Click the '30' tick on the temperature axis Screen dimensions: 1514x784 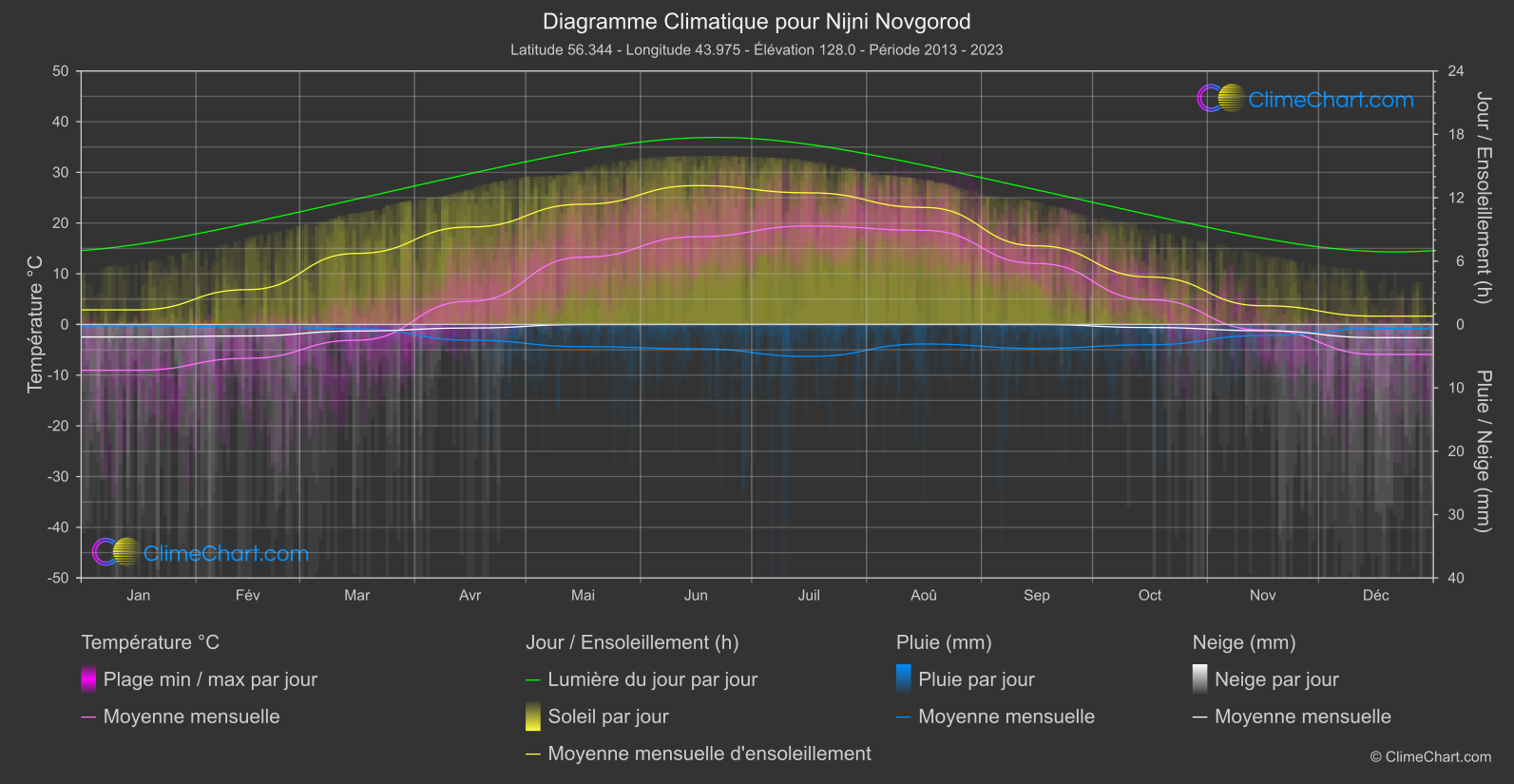61,173
